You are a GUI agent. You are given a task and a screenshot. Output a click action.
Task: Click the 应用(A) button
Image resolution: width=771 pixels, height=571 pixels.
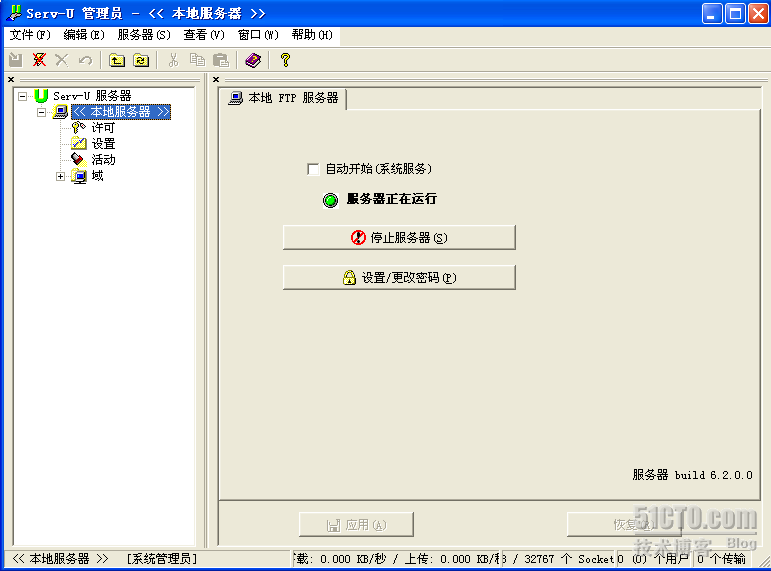[356, 525]
